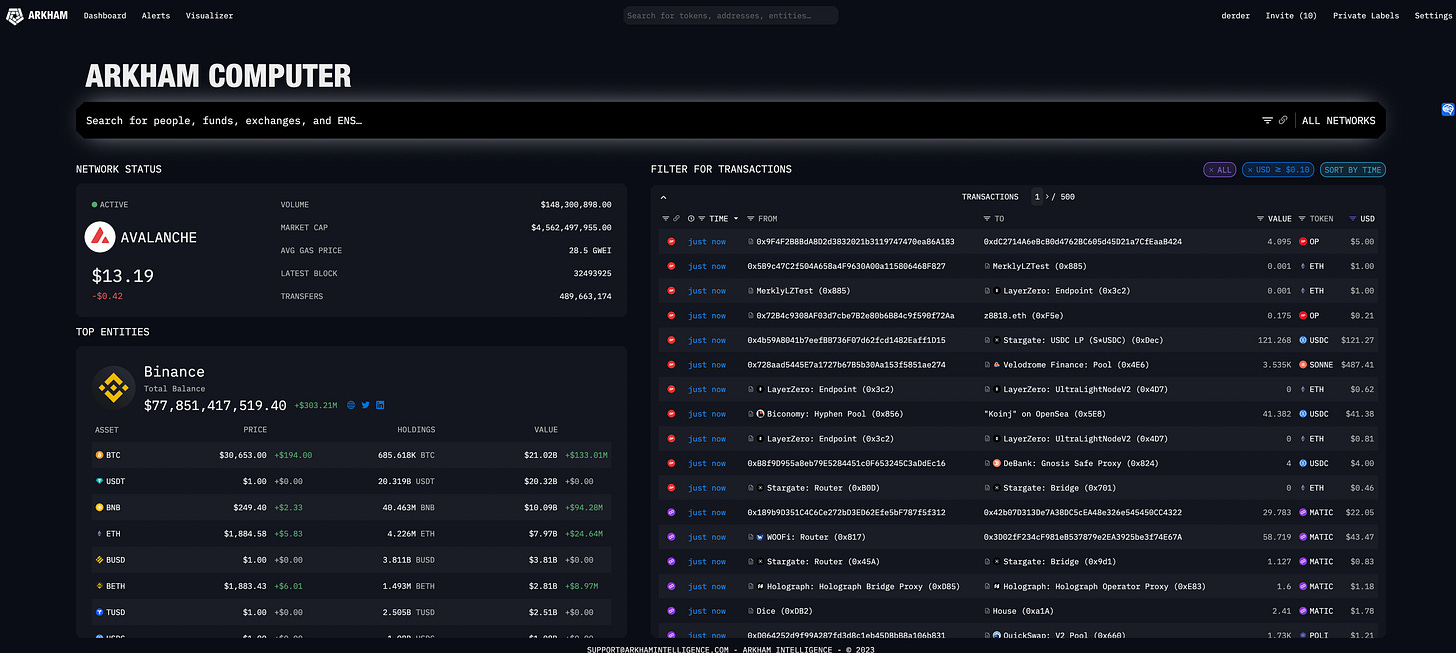1456x653 pixels.
Task: Click the $77,851,417,519.40 total balance
Action: (215, 405)
